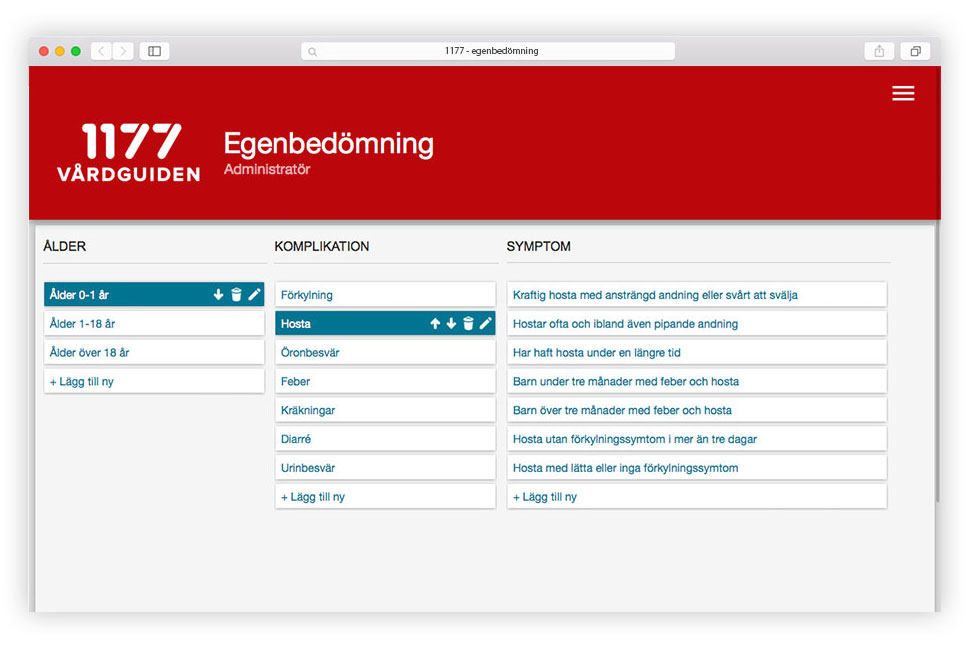Move Hosta up with the up arrow

point(435,324)
